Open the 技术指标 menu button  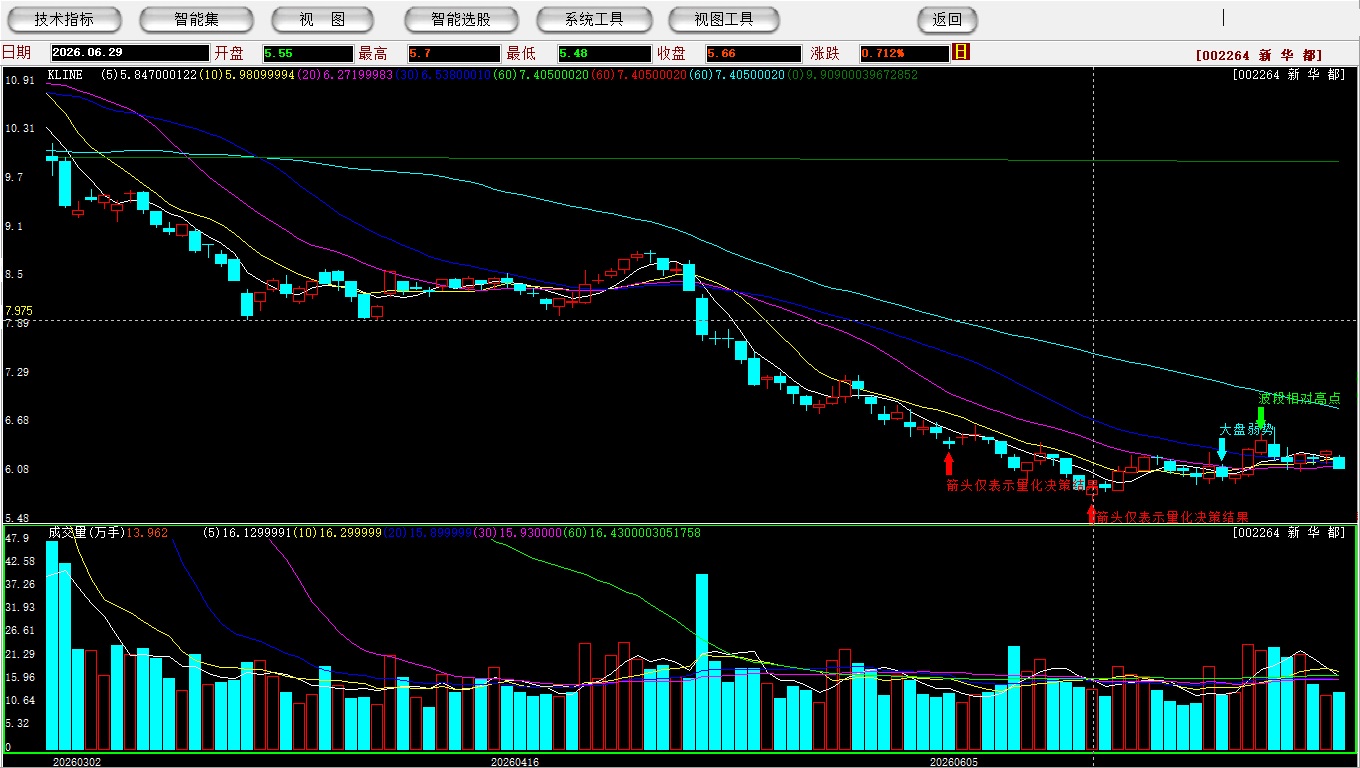(x=64, y=19)
